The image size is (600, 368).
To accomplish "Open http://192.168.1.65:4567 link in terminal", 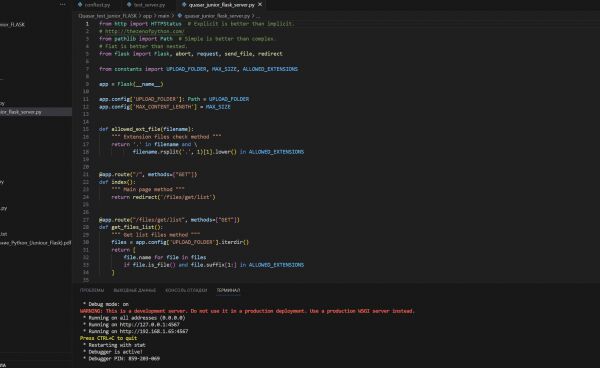I will pyautogui.click(x=154, y=331).
